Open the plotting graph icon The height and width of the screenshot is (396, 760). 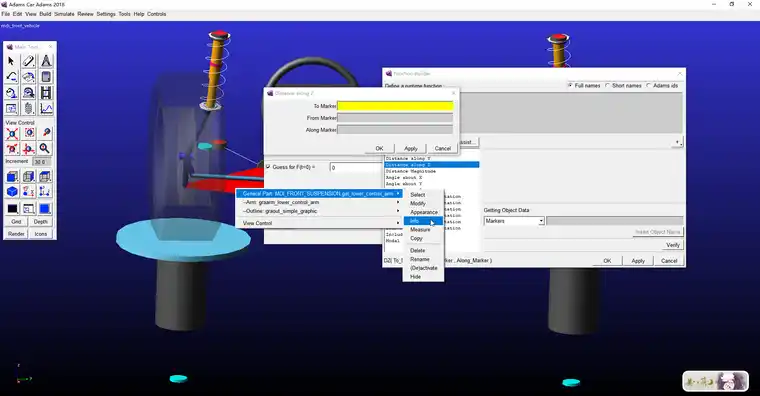pyautogui.click(x=46, y=109)
